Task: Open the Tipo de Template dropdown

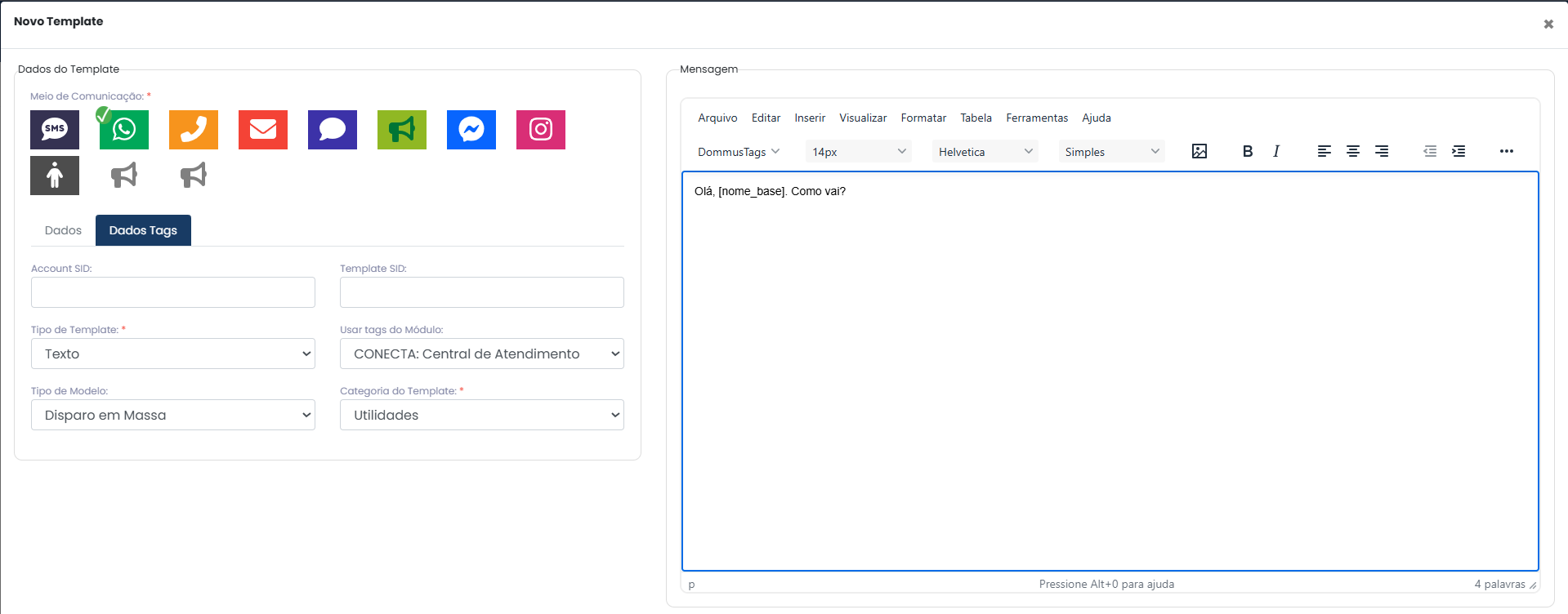Action: click(x=173, y=354)
